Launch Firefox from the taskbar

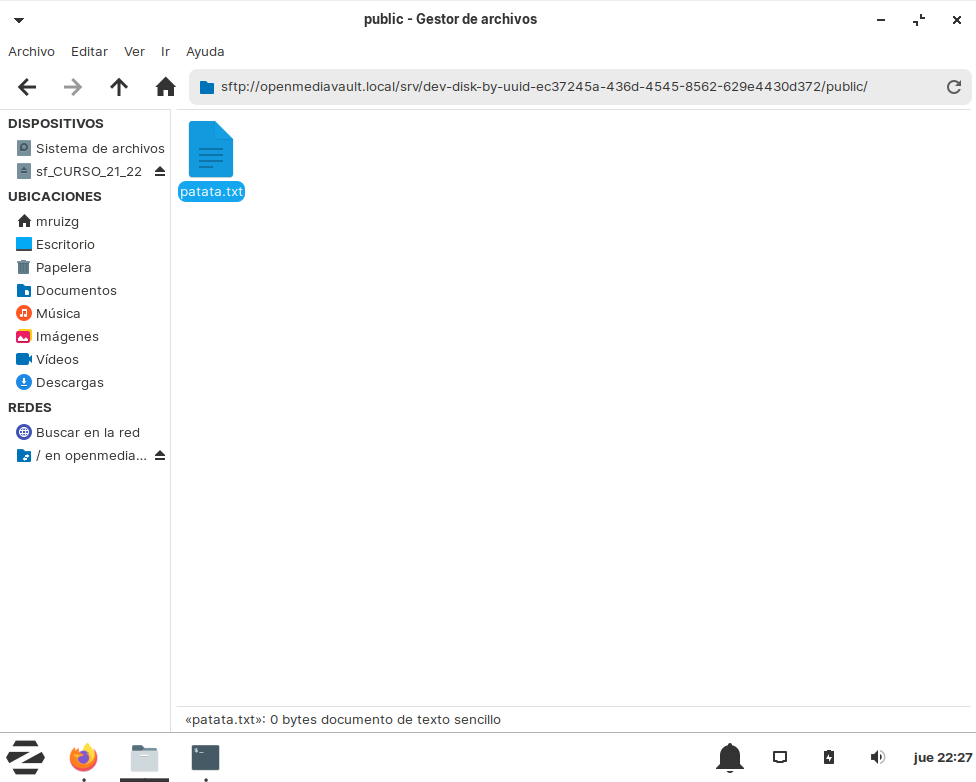pos(84,758)
